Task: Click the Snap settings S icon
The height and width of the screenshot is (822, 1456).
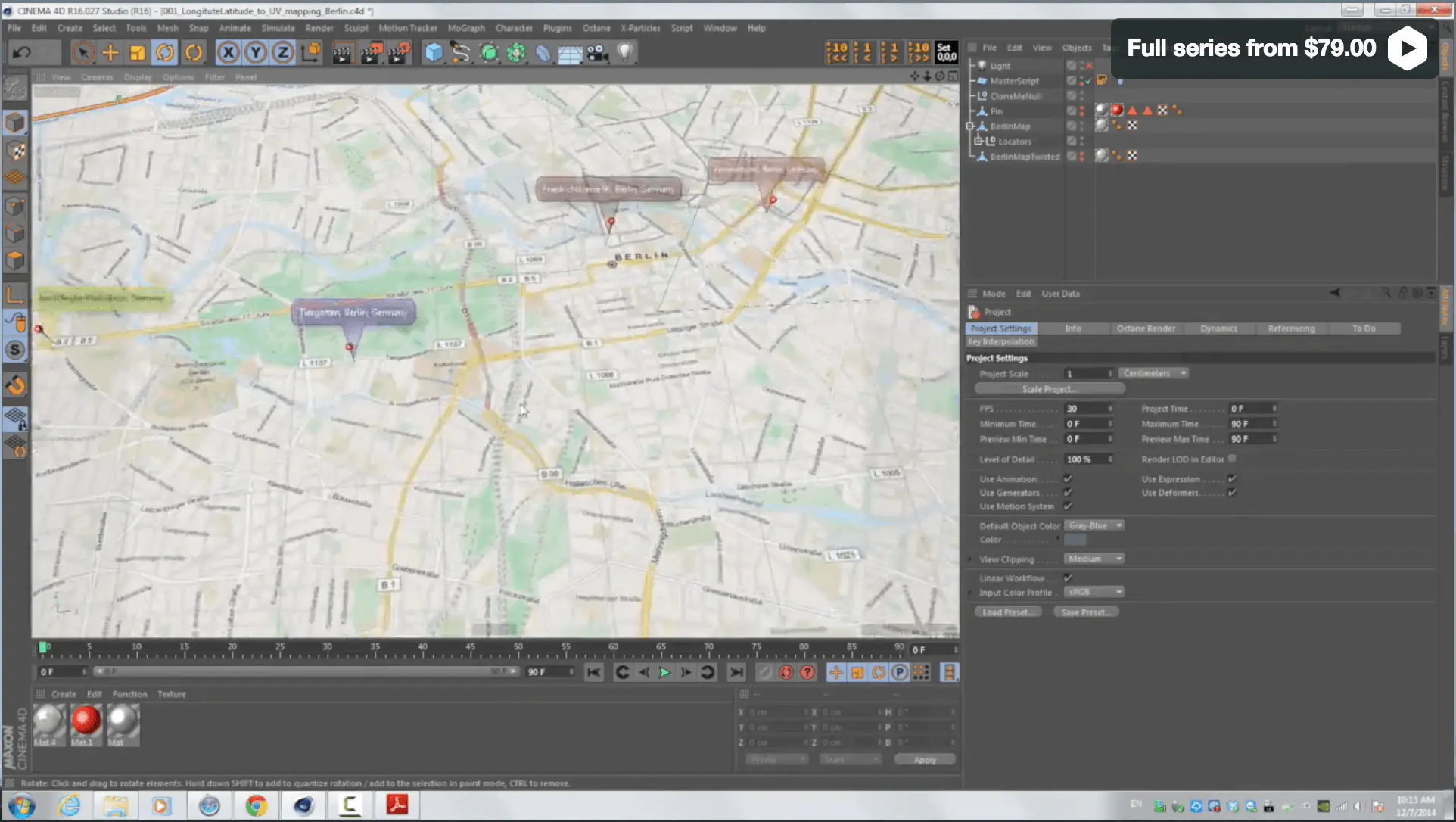Action: click(15, 350)
